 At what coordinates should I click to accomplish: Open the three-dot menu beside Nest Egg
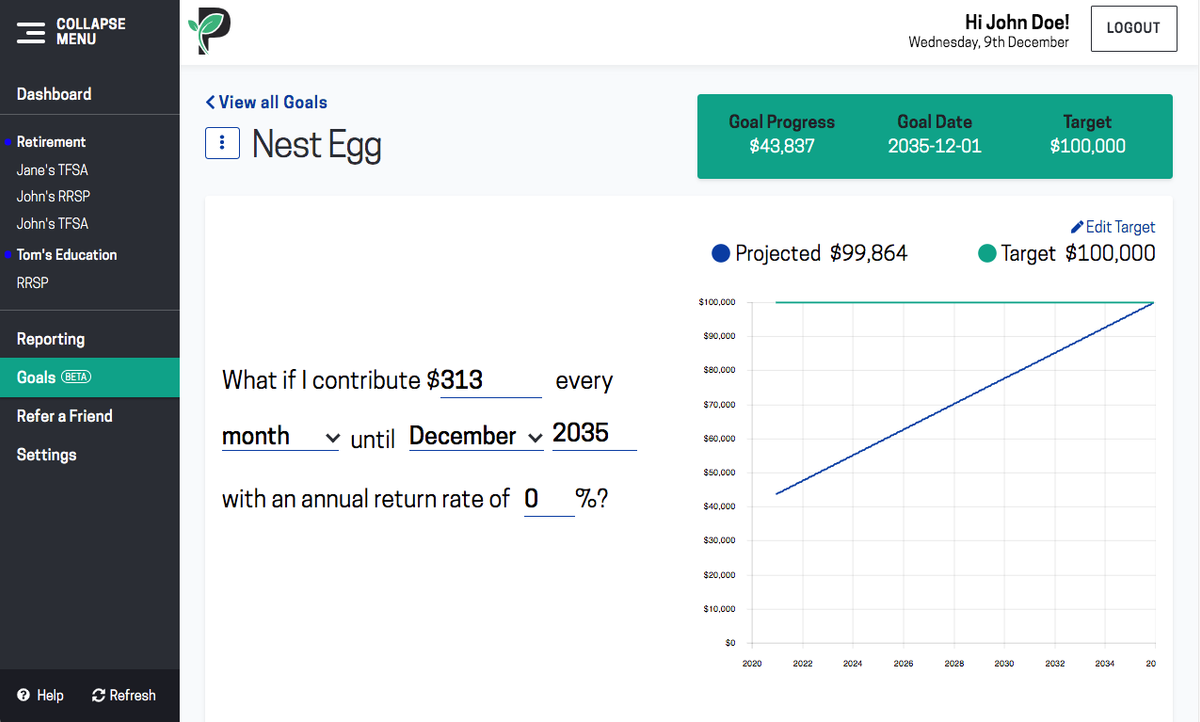click(222, 143)
